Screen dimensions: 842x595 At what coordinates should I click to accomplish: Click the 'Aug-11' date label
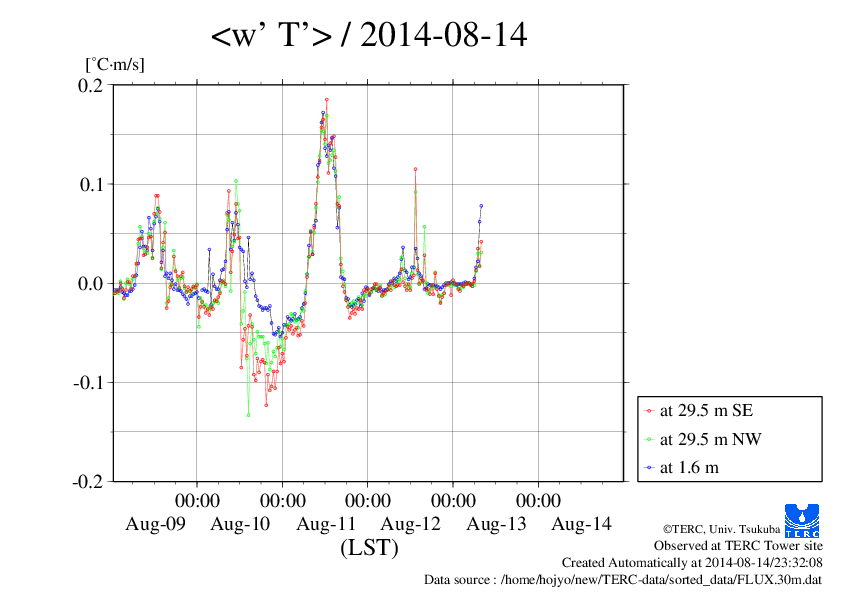pyautogui.click(x=326, y=524)
